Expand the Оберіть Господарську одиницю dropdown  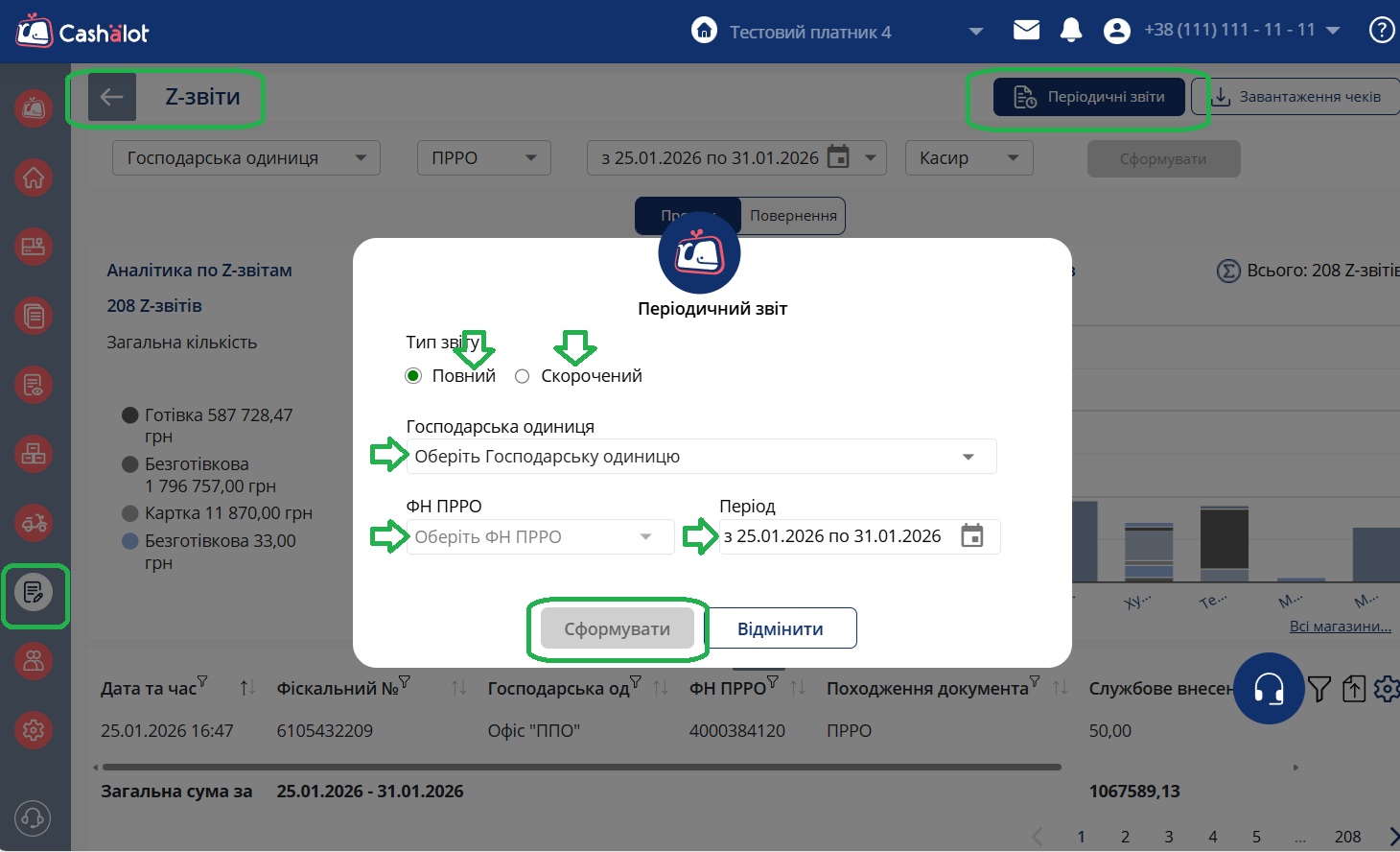click(701, 457)
